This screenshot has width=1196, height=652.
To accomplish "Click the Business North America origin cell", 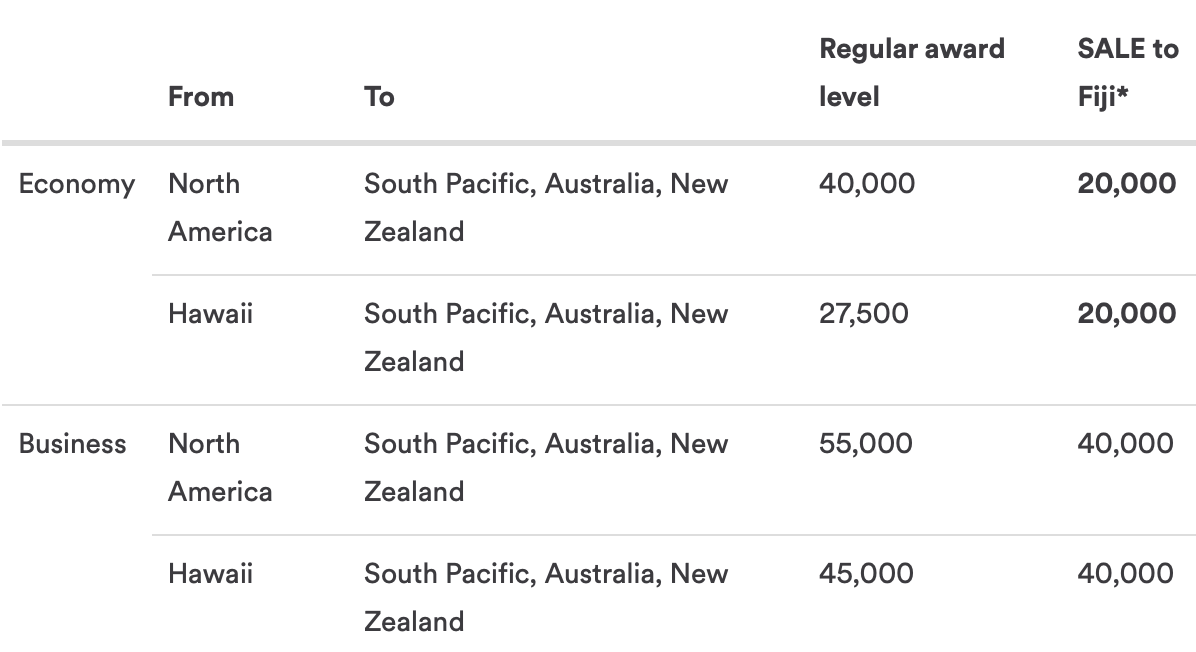I will (x=220, y=467).
